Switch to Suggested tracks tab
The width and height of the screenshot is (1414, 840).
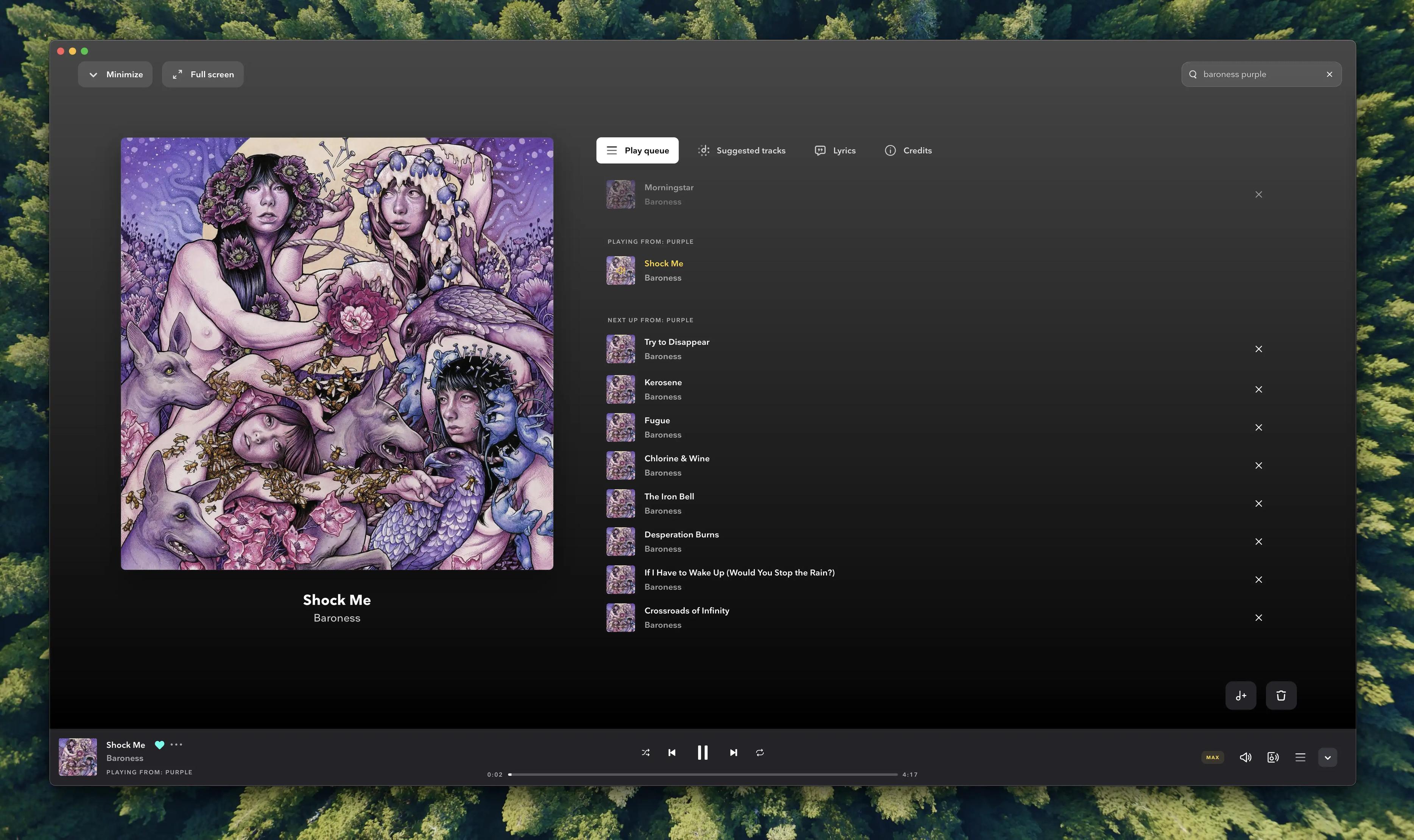pyautogui.click(x=741, y=151)
